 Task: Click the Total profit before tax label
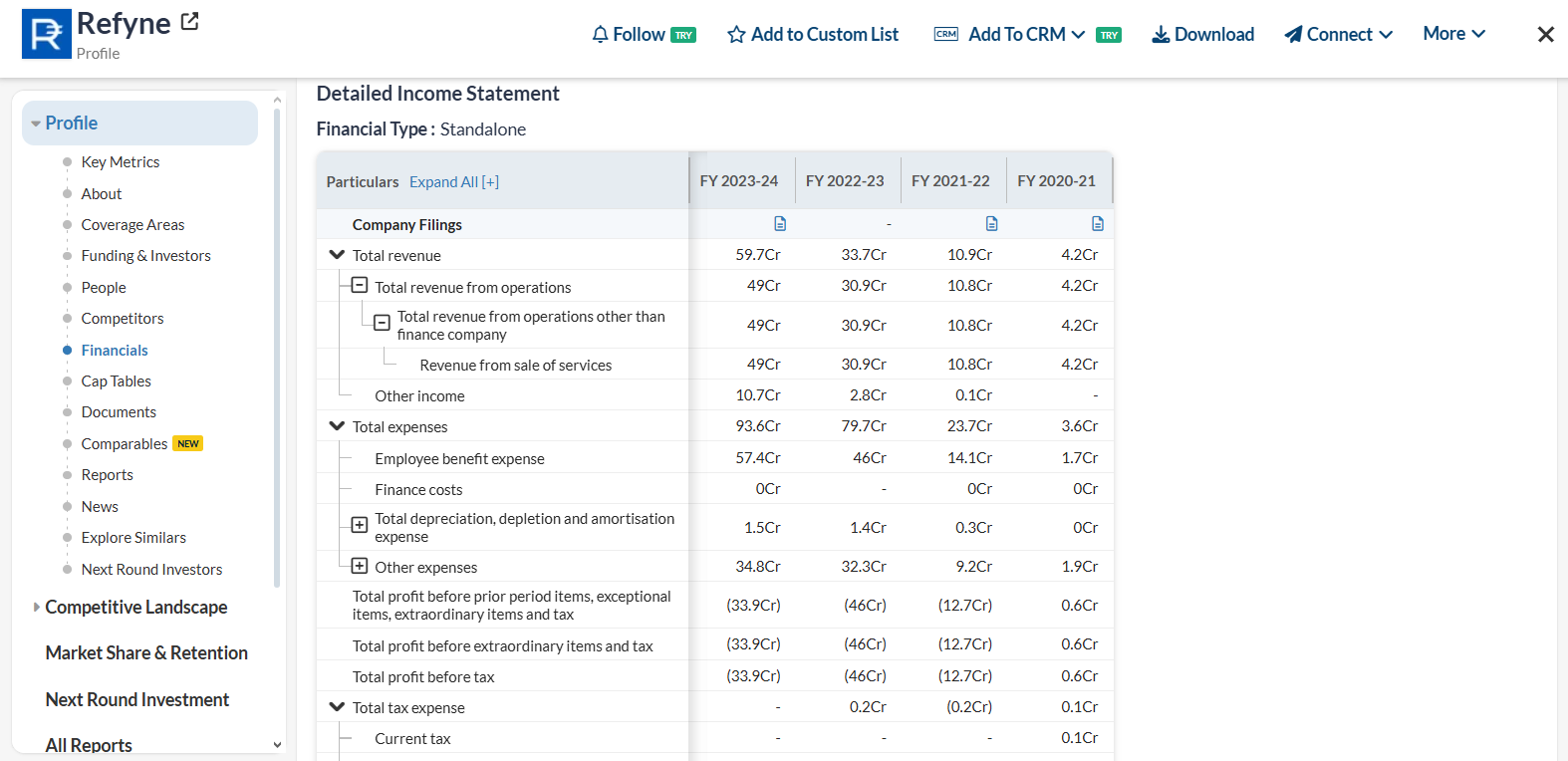[423, 677]
